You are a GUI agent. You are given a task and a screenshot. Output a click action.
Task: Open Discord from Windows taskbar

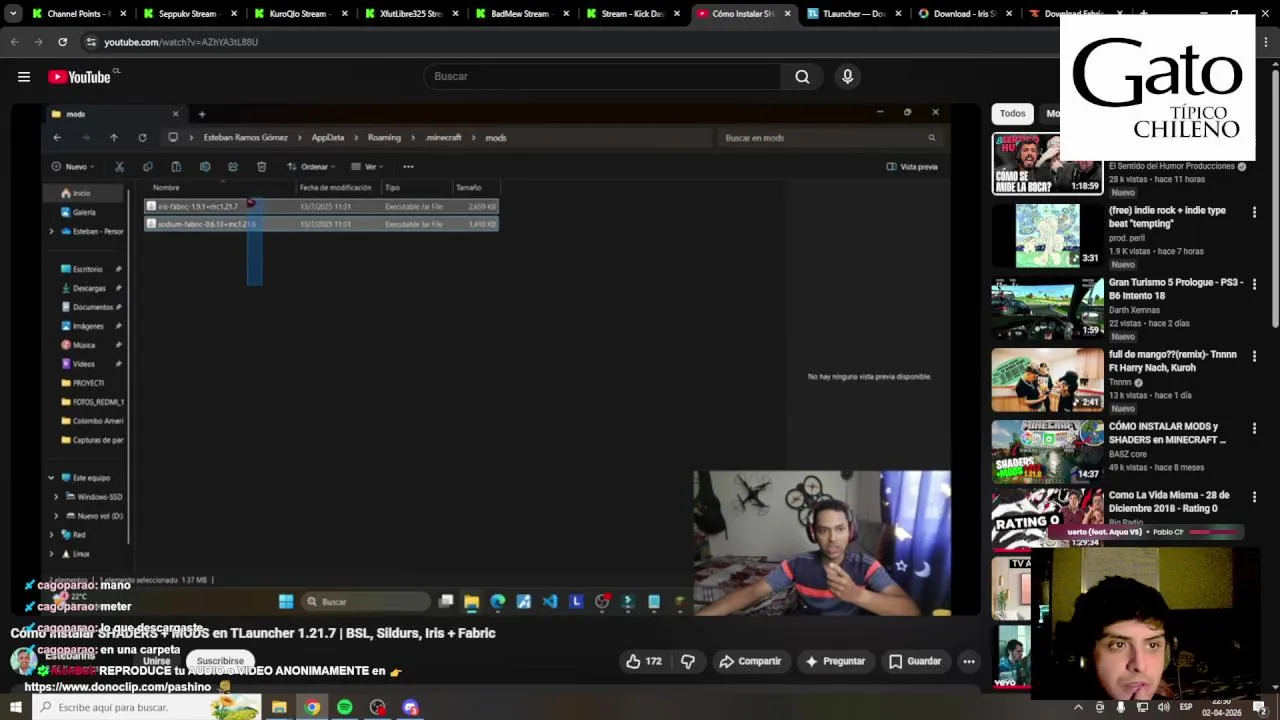click(x=411, y=707)
